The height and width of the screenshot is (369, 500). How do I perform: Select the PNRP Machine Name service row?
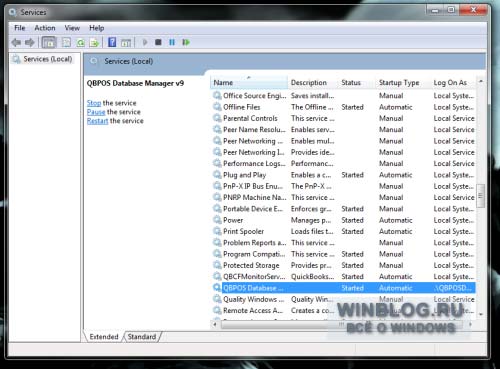(x=343, y=197)
